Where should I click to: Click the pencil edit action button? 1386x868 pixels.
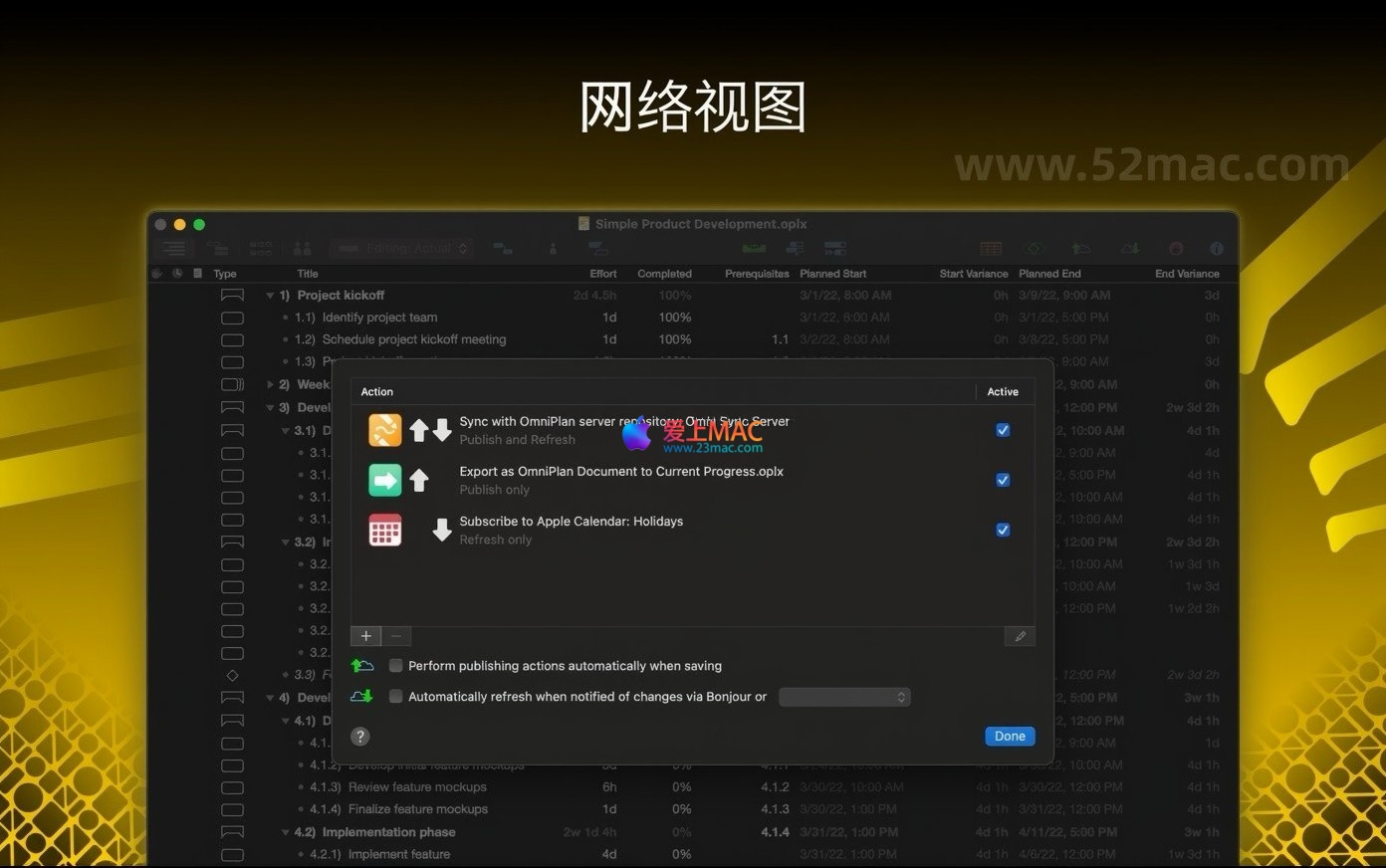click(x=1020, y=636)
